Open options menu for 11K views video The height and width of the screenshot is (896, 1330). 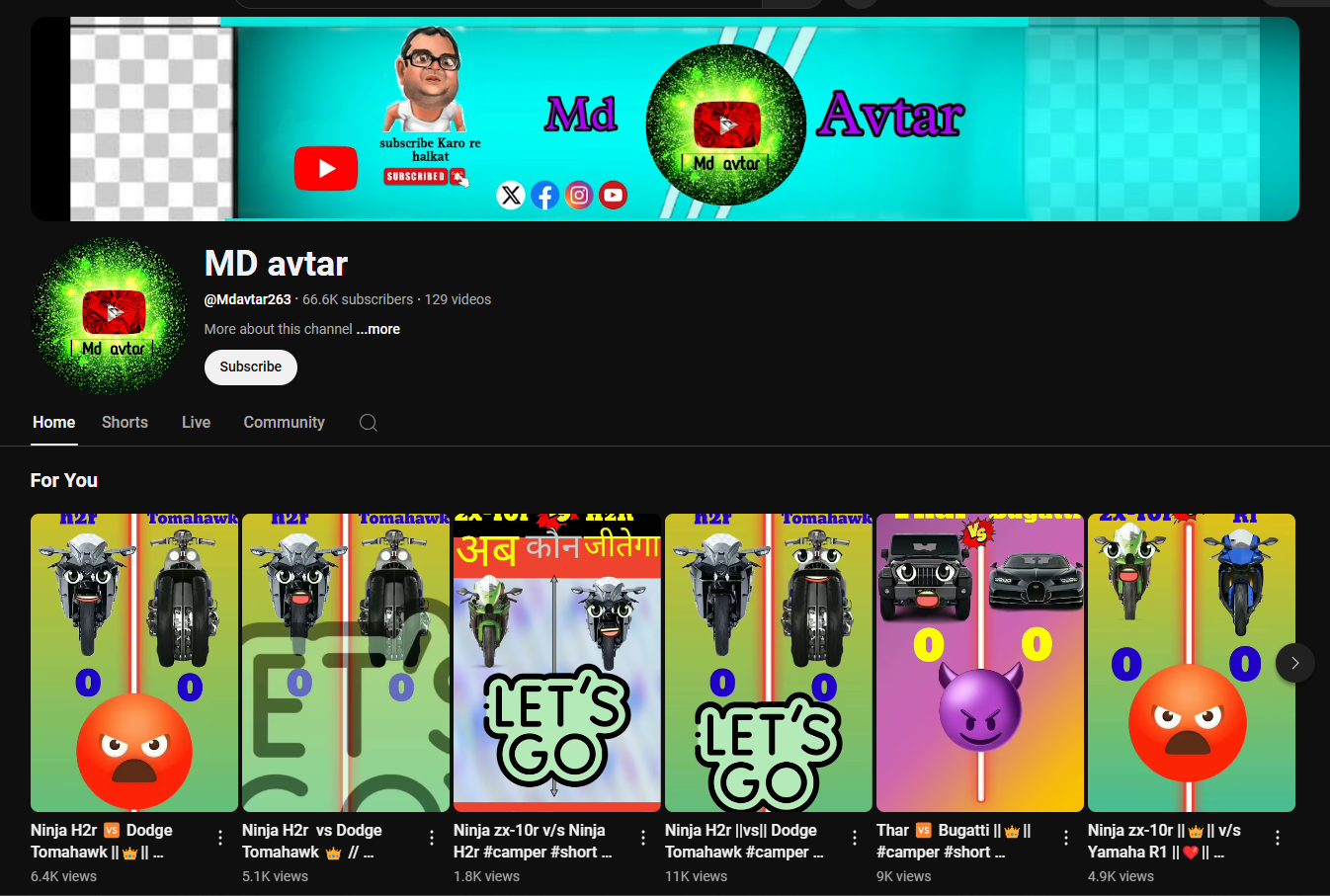[x=854, y=838]
